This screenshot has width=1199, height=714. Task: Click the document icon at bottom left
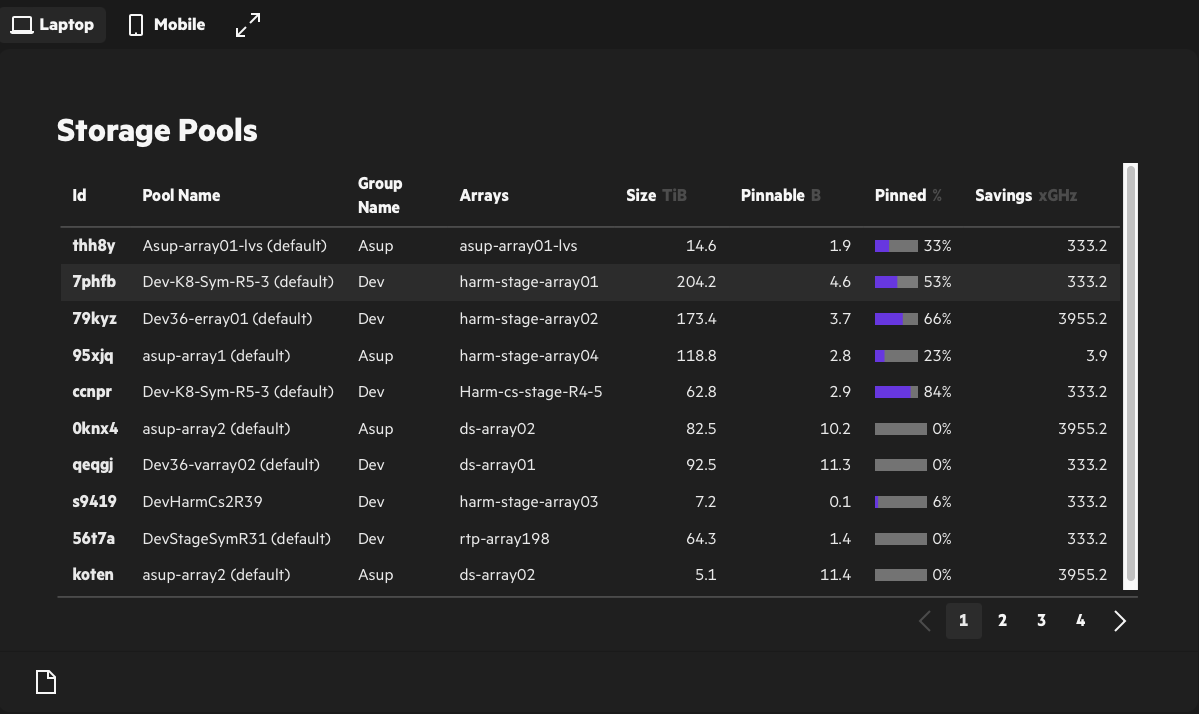click(46, 682)
